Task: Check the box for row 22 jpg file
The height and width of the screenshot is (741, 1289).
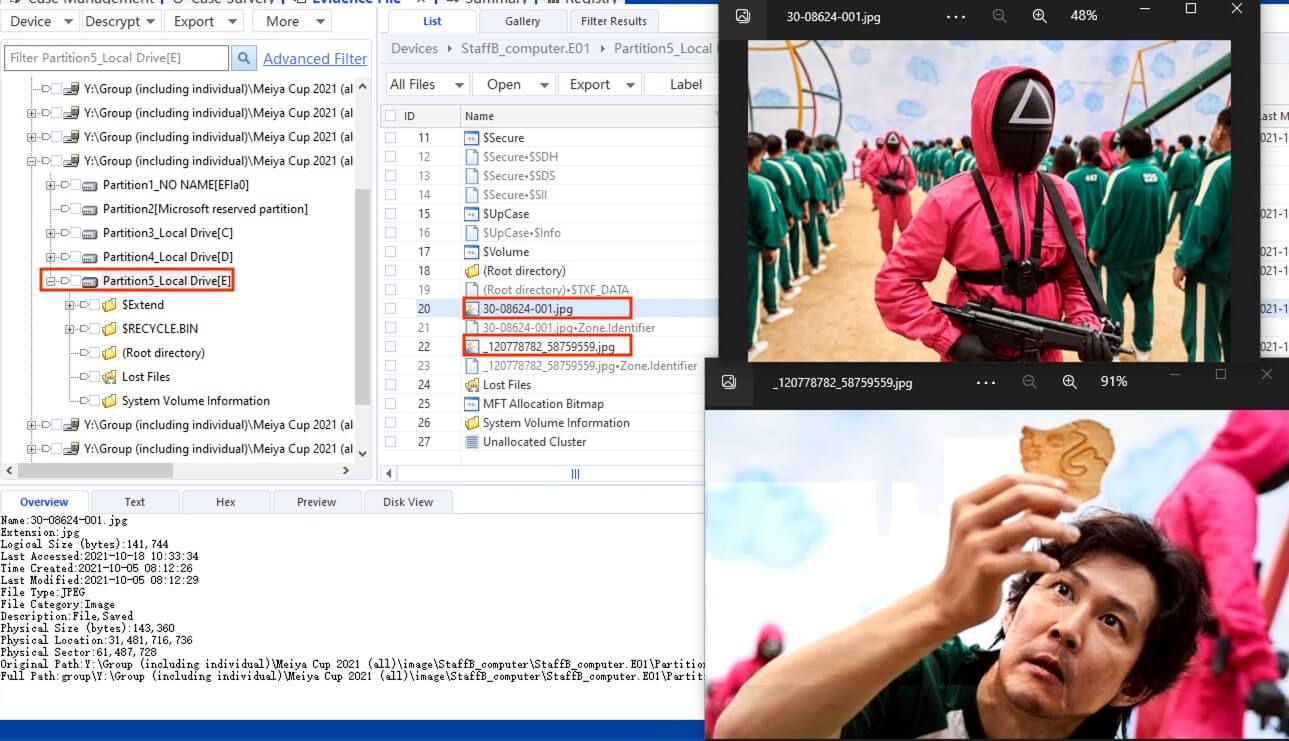Action: point(391,347)
